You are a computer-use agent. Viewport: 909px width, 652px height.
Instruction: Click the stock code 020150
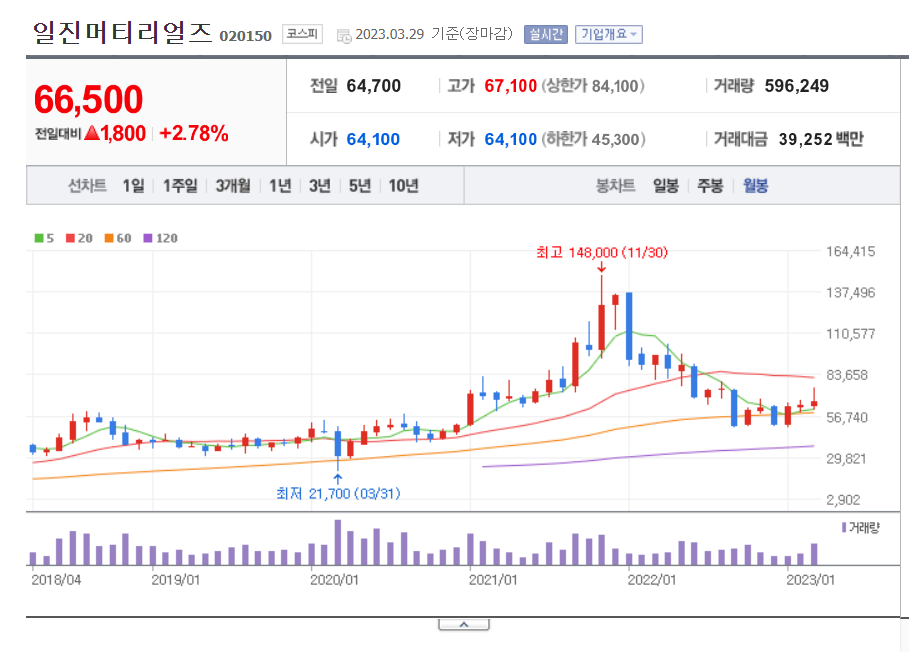245,36
